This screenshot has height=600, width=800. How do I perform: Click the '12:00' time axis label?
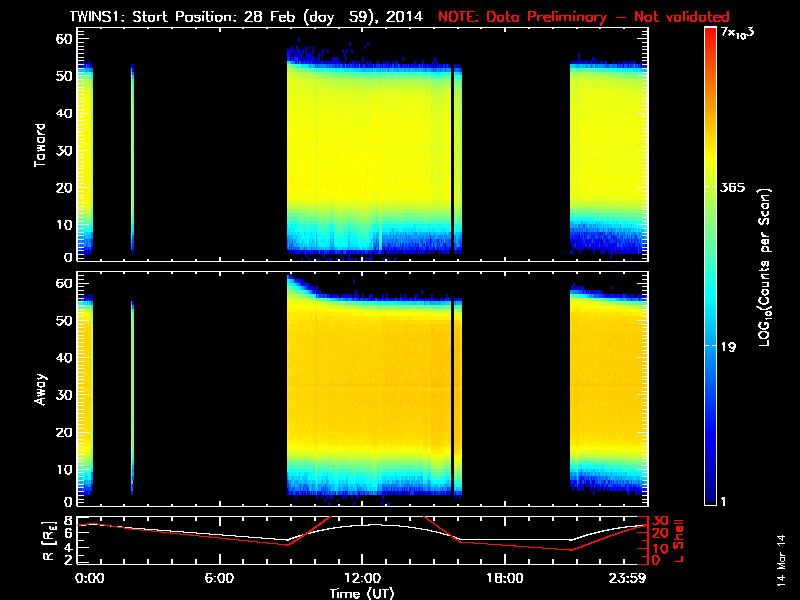tap(362, 578)
